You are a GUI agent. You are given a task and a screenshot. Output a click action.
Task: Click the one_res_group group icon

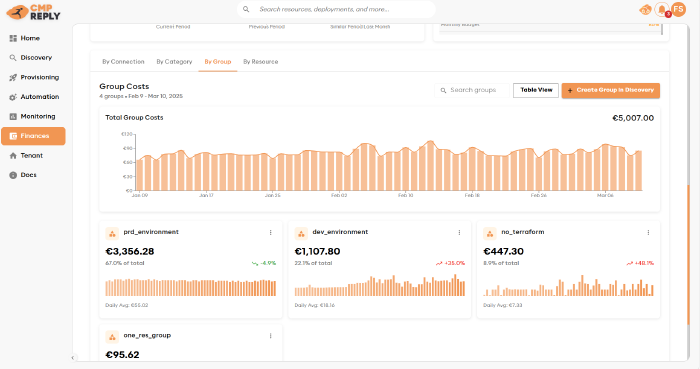coord(112,337)
